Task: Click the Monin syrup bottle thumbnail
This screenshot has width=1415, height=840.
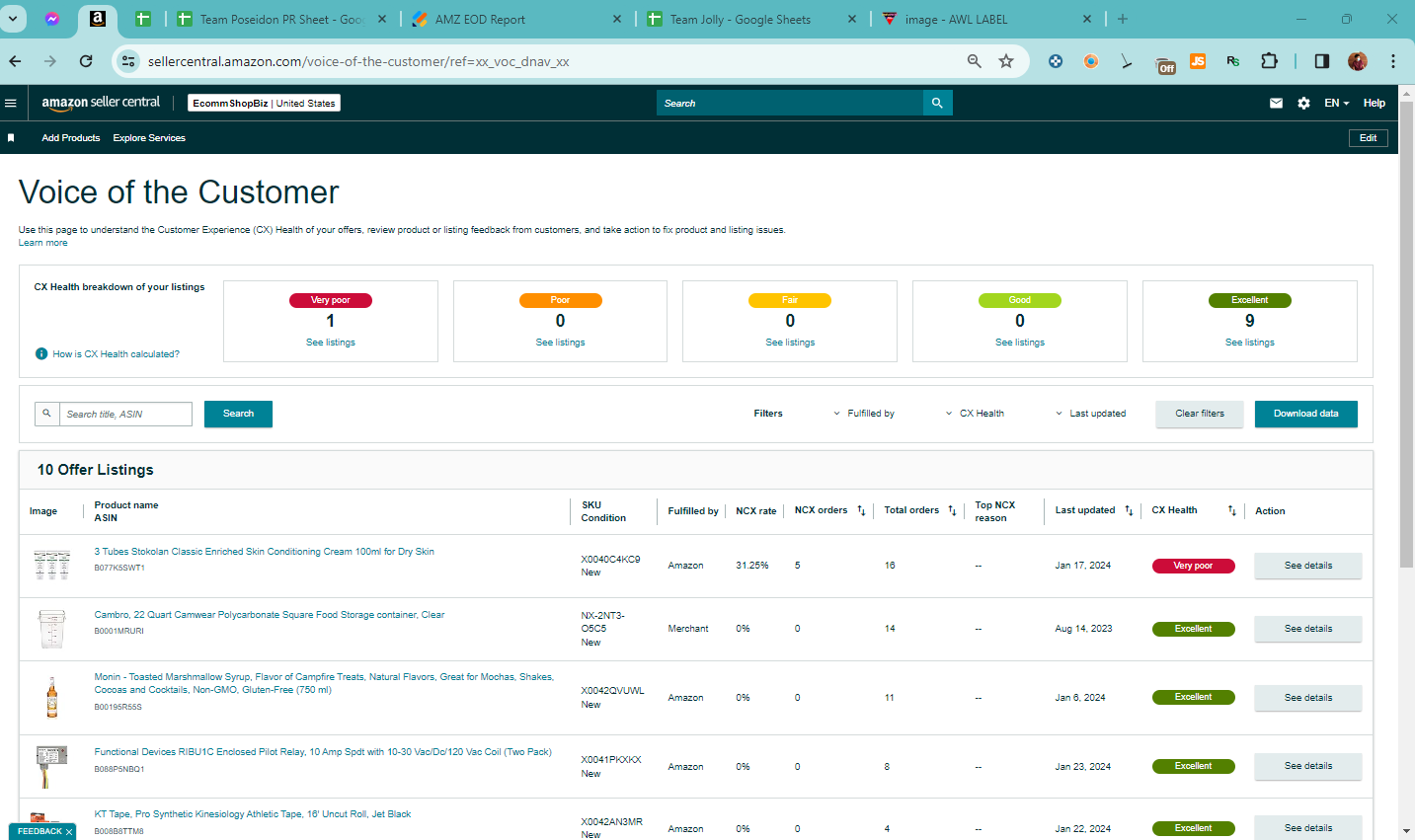Action: (52, 697)
